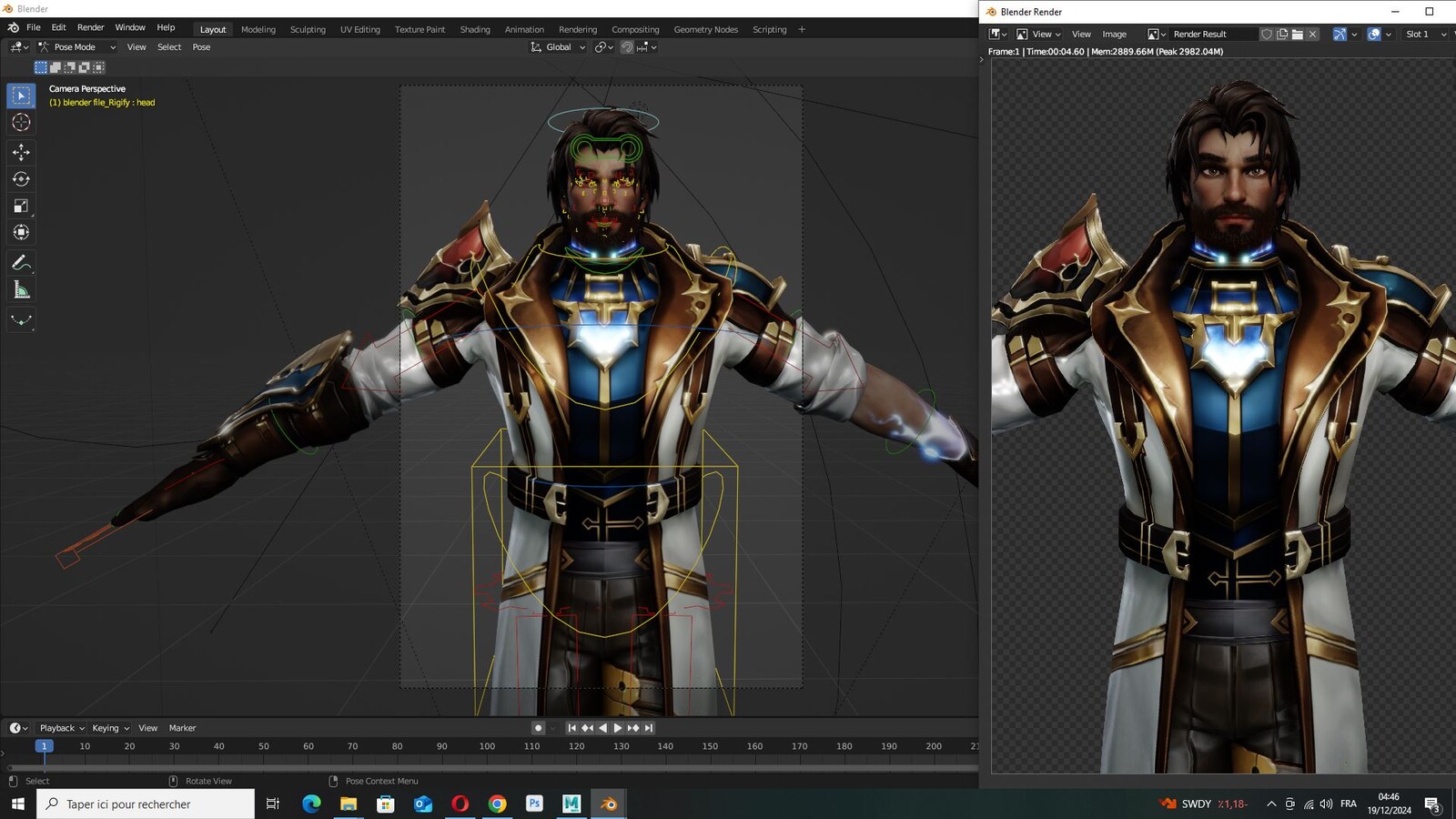
Task: Play the animation forward
Action: 618,728
